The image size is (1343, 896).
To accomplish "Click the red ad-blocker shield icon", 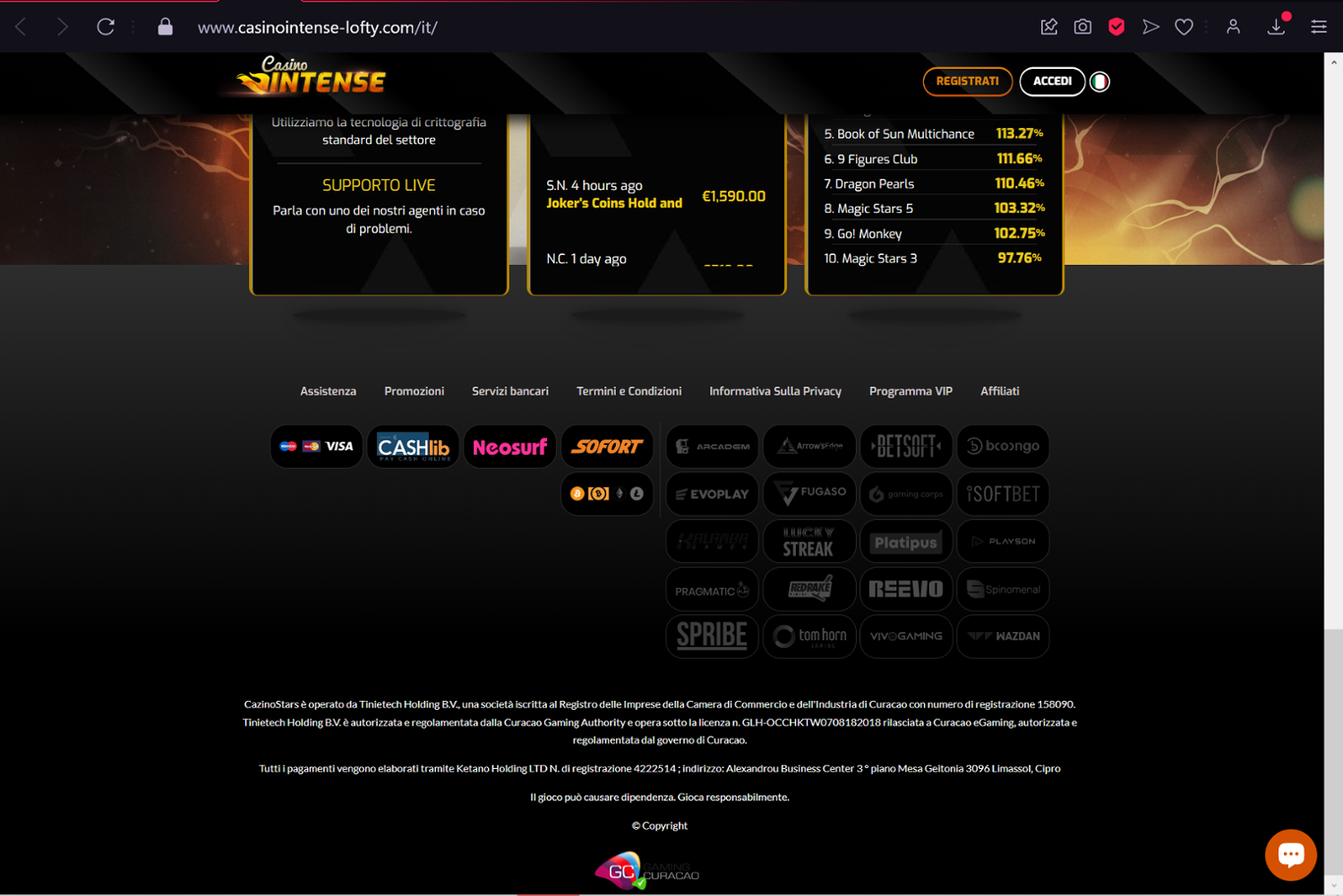I will [1116, 27].
